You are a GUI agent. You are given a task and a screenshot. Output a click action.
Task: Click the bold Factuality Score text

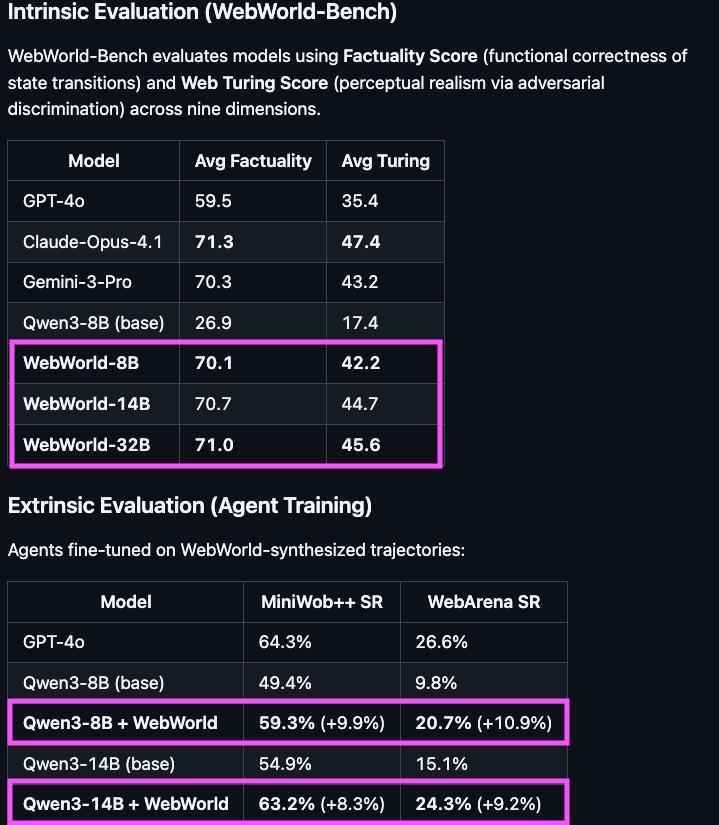410,56
